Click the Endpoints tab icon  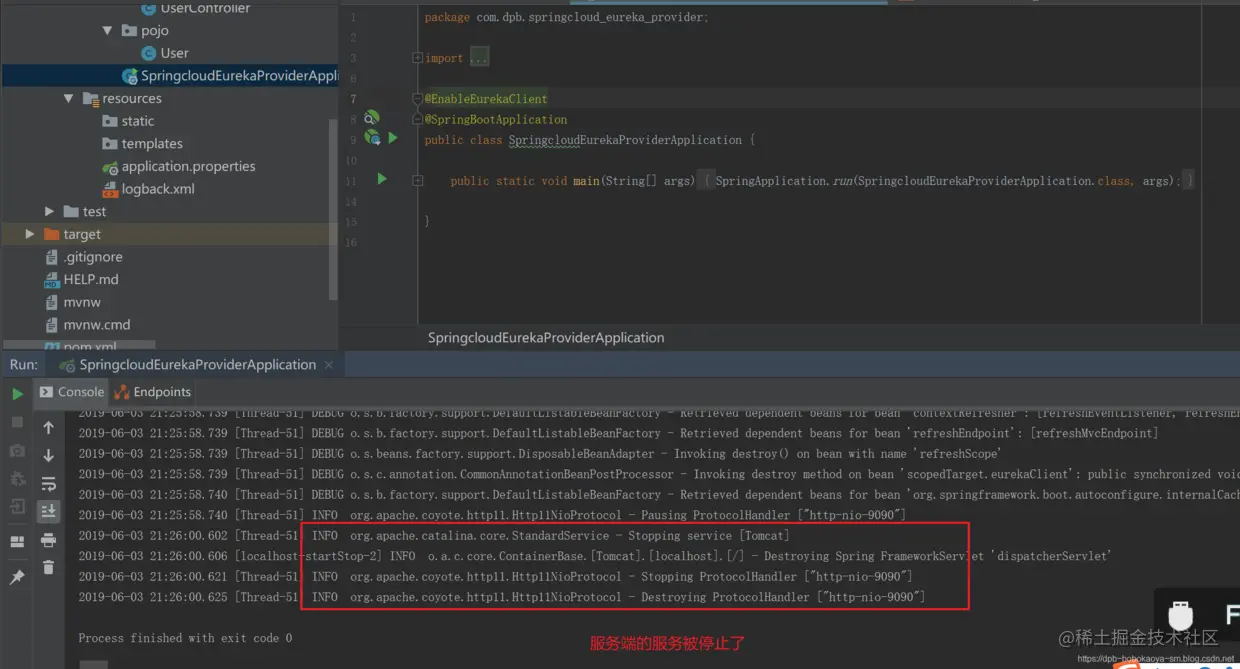pyautogui.click(x=122, y=392)
